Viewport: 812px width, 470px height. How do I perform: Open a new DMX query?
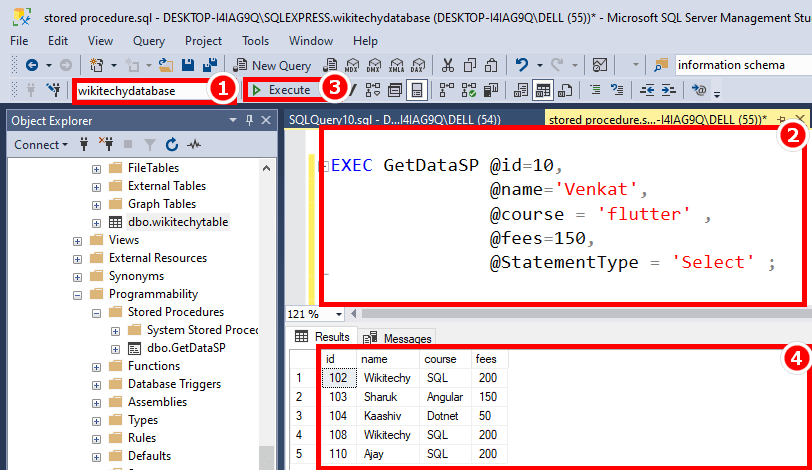tap(374, 65)
